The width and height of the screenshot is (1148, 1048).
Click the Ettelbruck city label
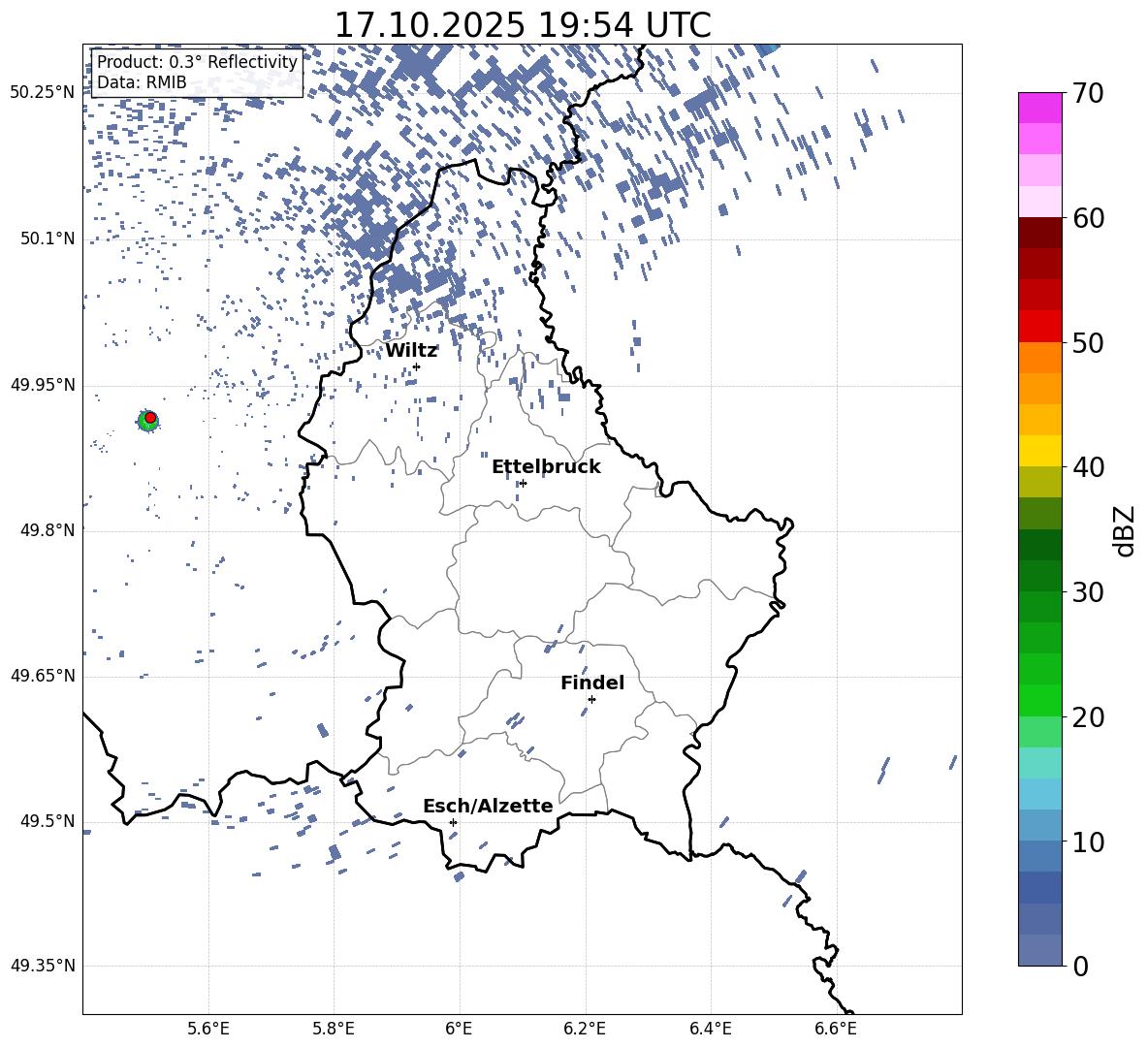(545, 466)
